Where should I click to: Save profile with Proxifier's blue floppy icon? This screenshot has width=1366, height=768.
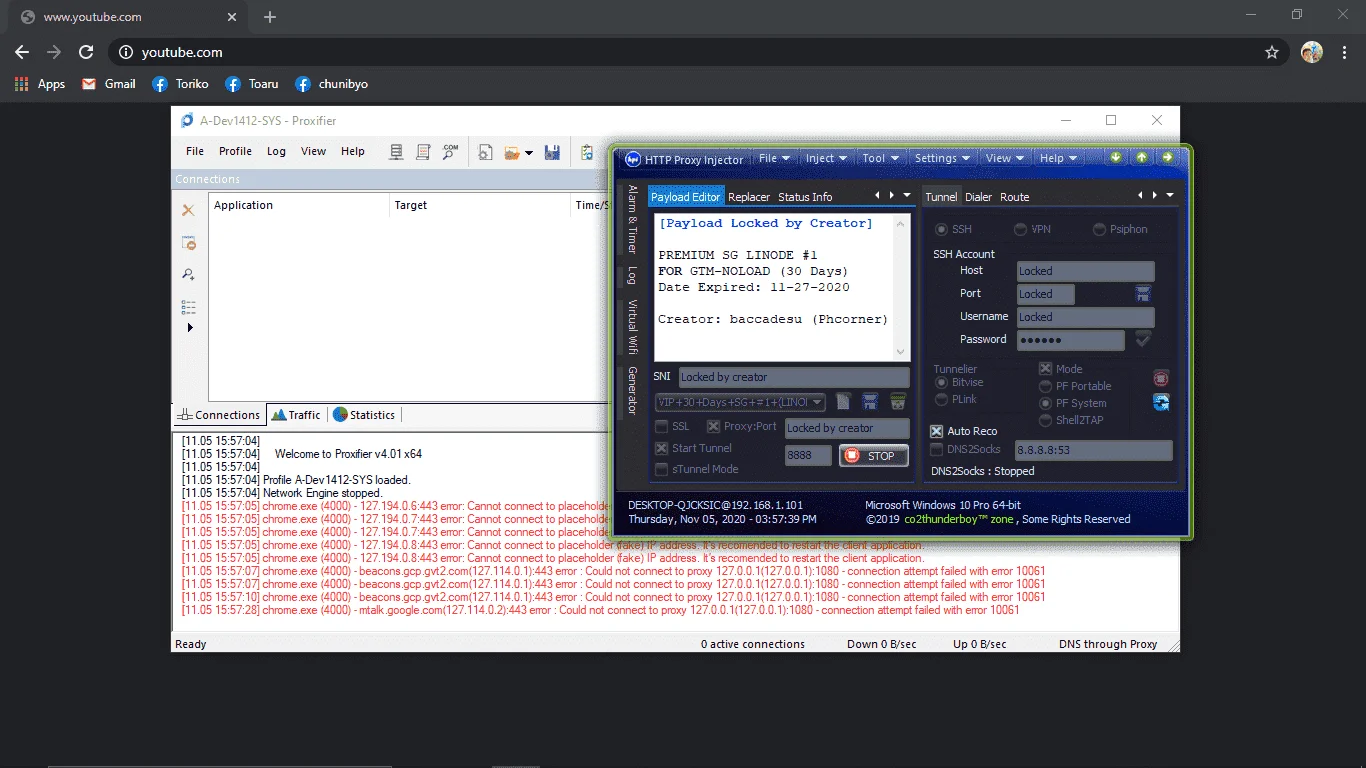tap(552, 152)
